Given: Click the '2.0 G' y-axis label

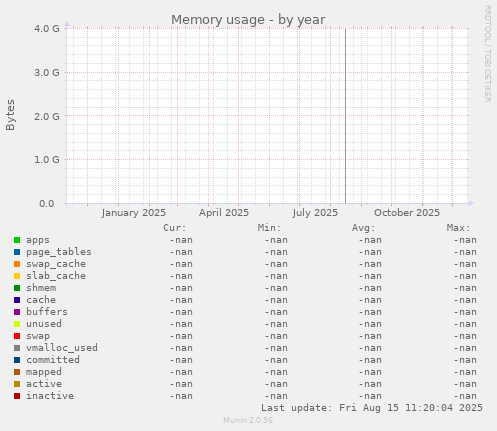Looking at the screenshot, I should point(47,116).
